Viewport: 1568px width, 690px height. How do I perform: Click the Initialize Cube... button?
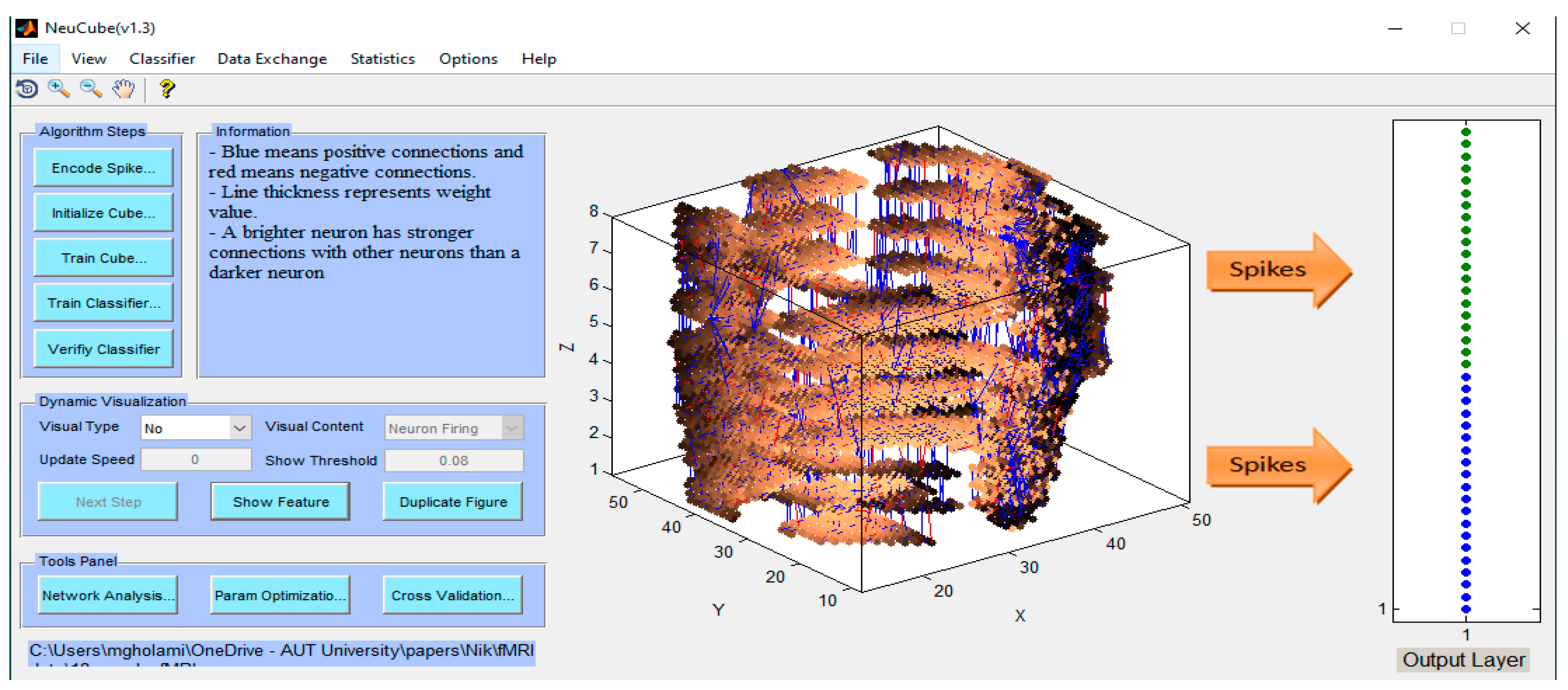tap(103, 213)
